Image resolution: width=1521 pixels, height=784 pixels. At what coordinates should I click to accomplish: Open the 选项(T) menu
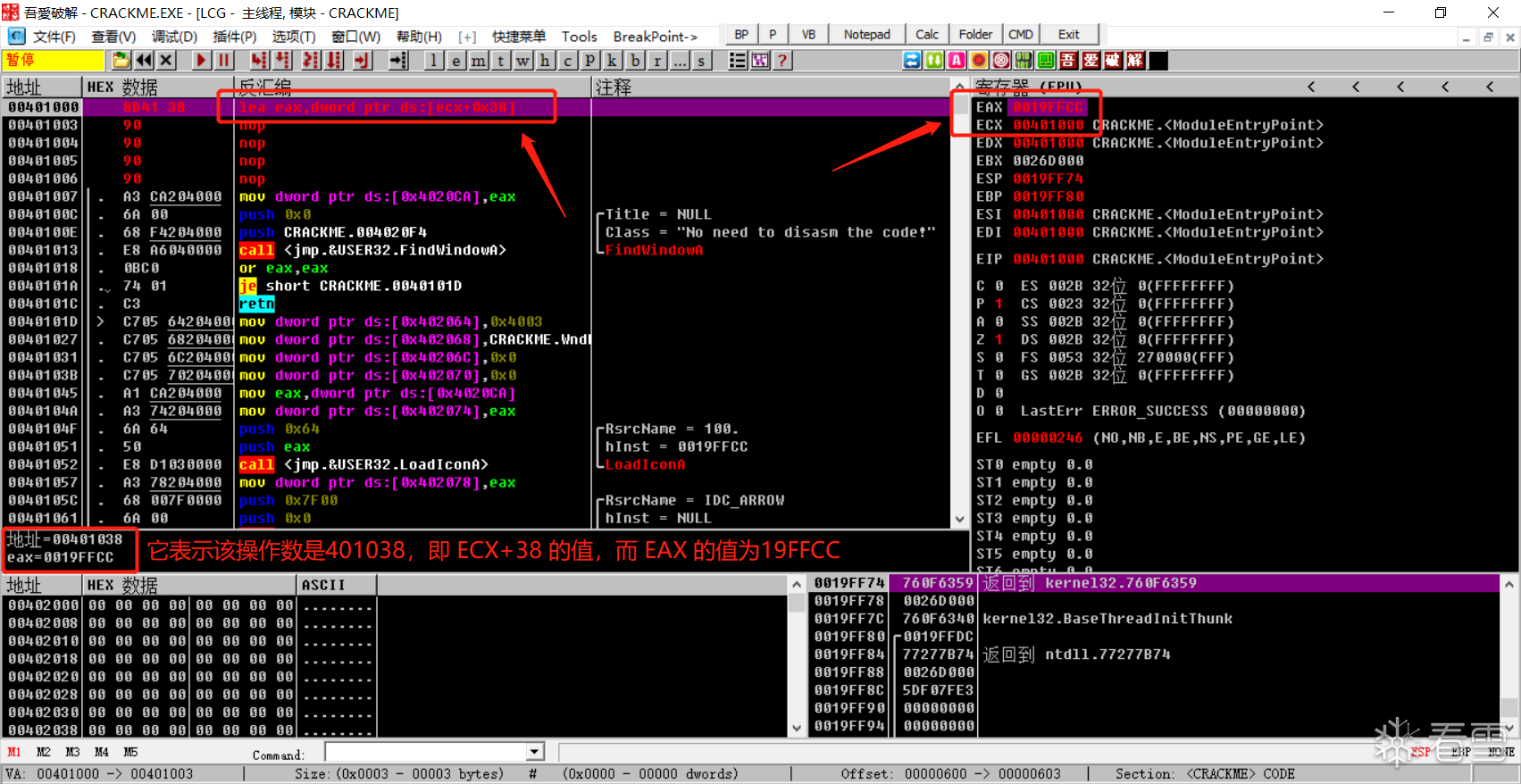(x=294, y=37)
